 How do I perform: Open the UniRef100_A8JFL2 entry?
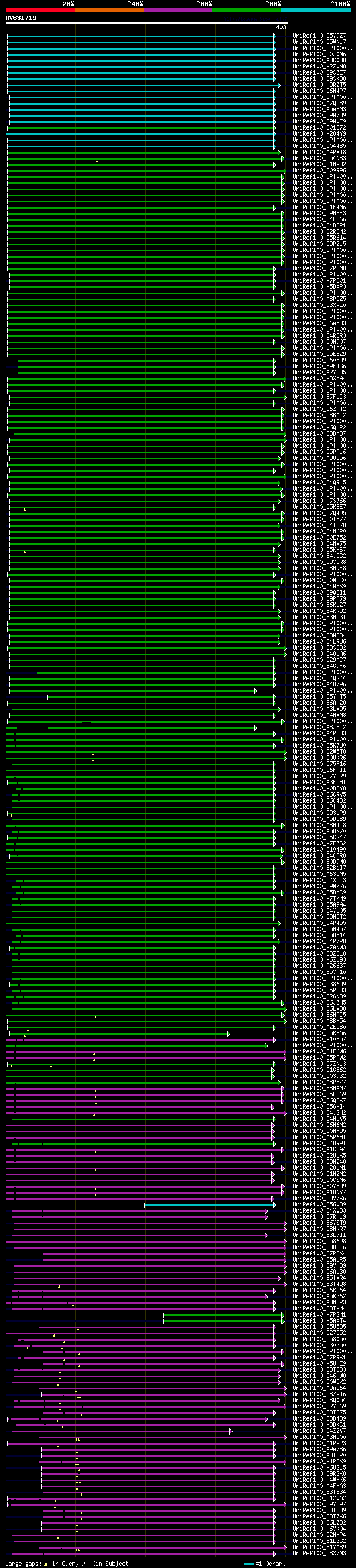(x=319, y=728)
